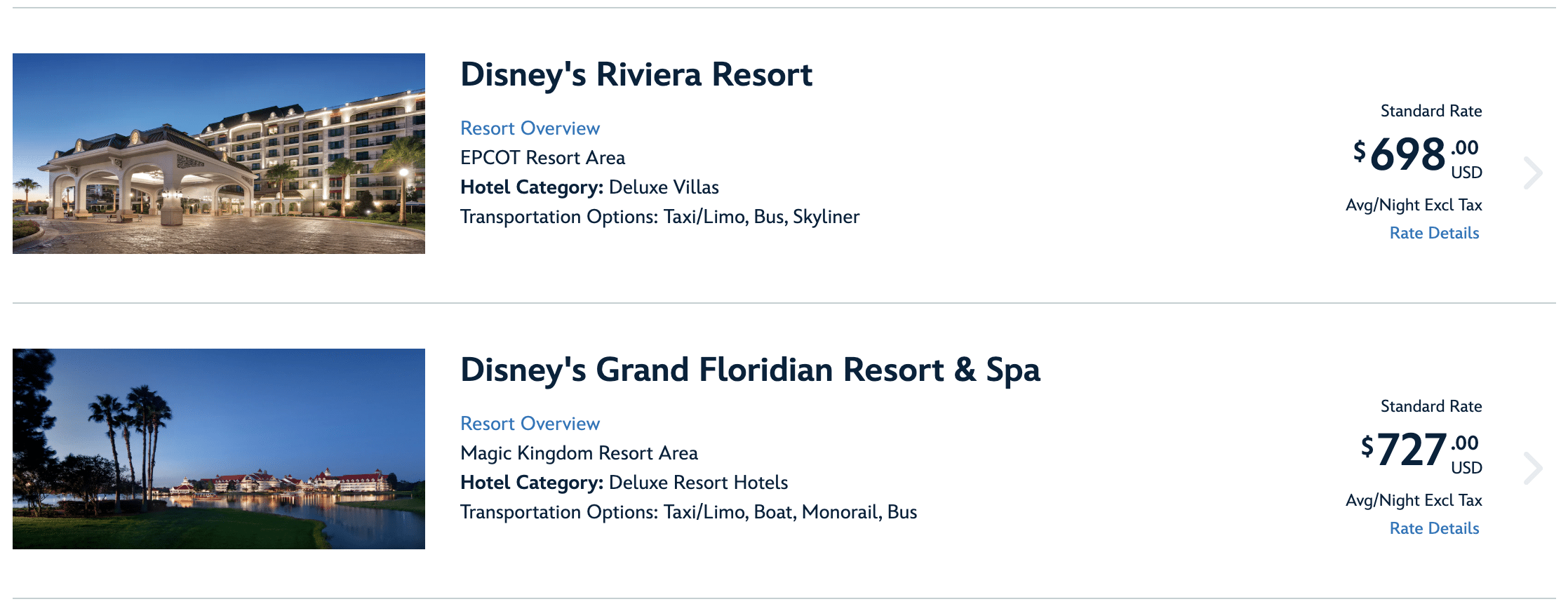Click the Standard Rate label above $727
Screen dimensions: 1568x604
[x=1430, y=406]
